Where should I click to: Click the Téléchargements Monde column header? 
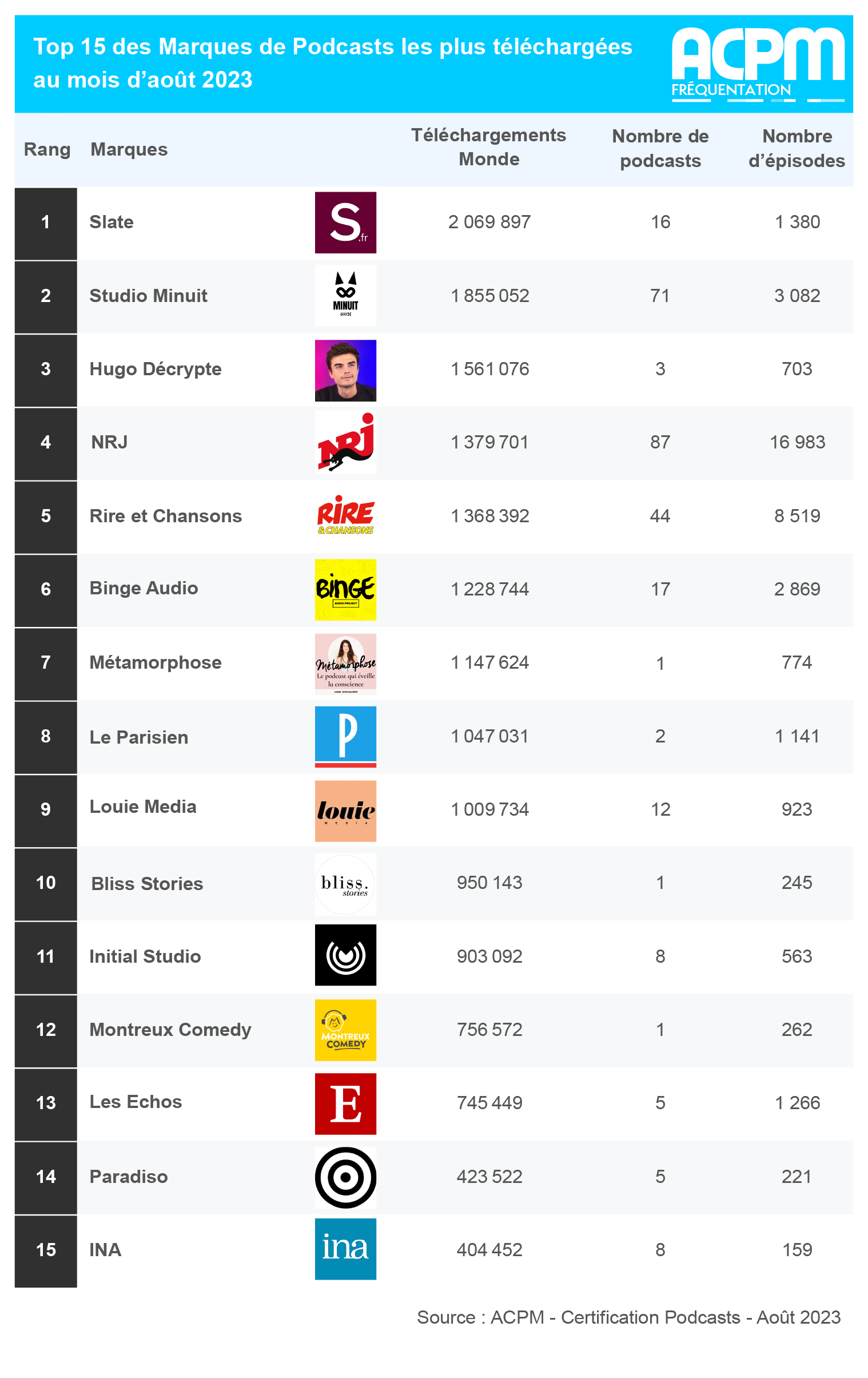pyautogui.click(x=488, y=146)
